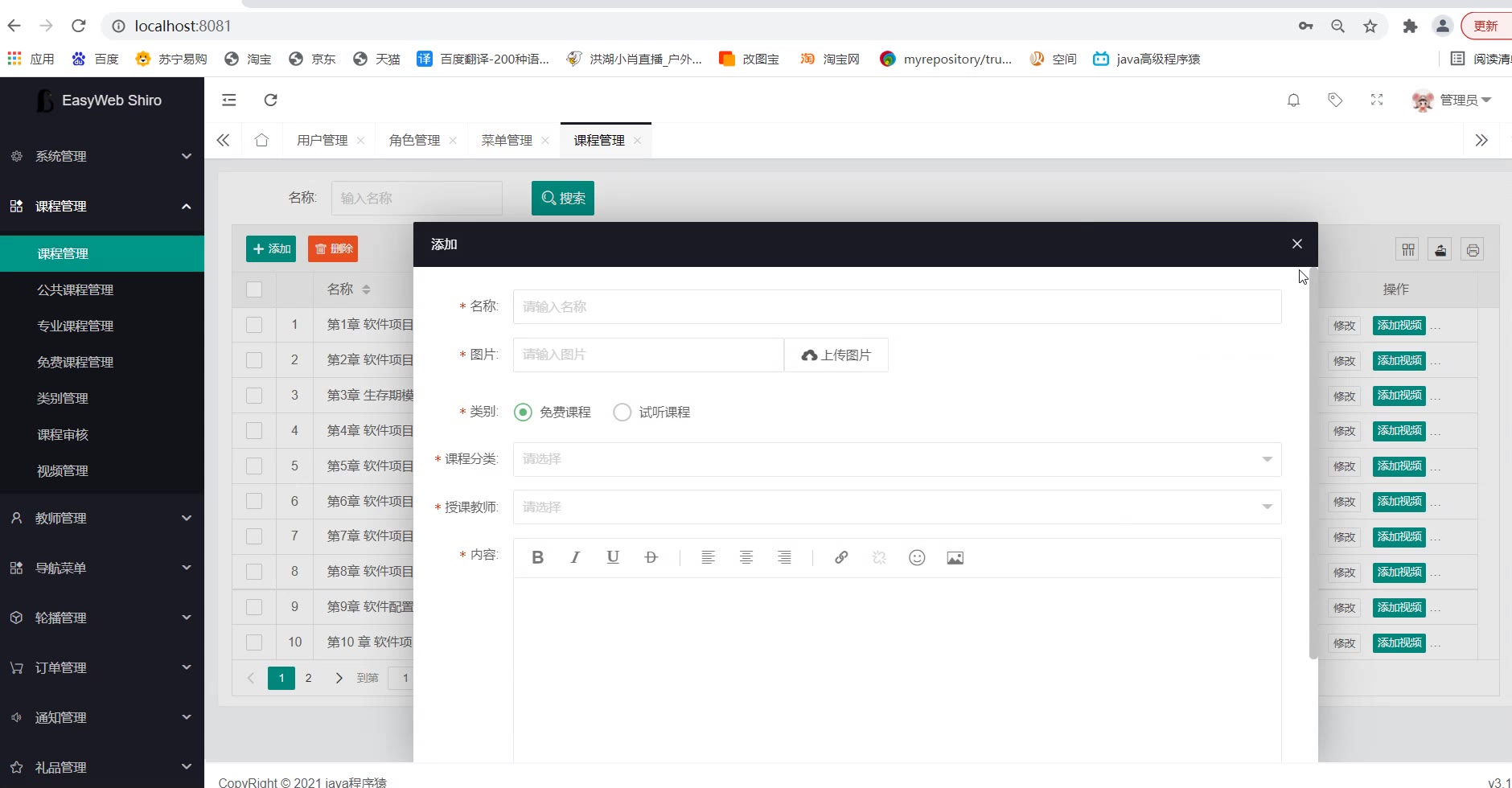Click green 添加 button in table toolbar

point(271,249)
